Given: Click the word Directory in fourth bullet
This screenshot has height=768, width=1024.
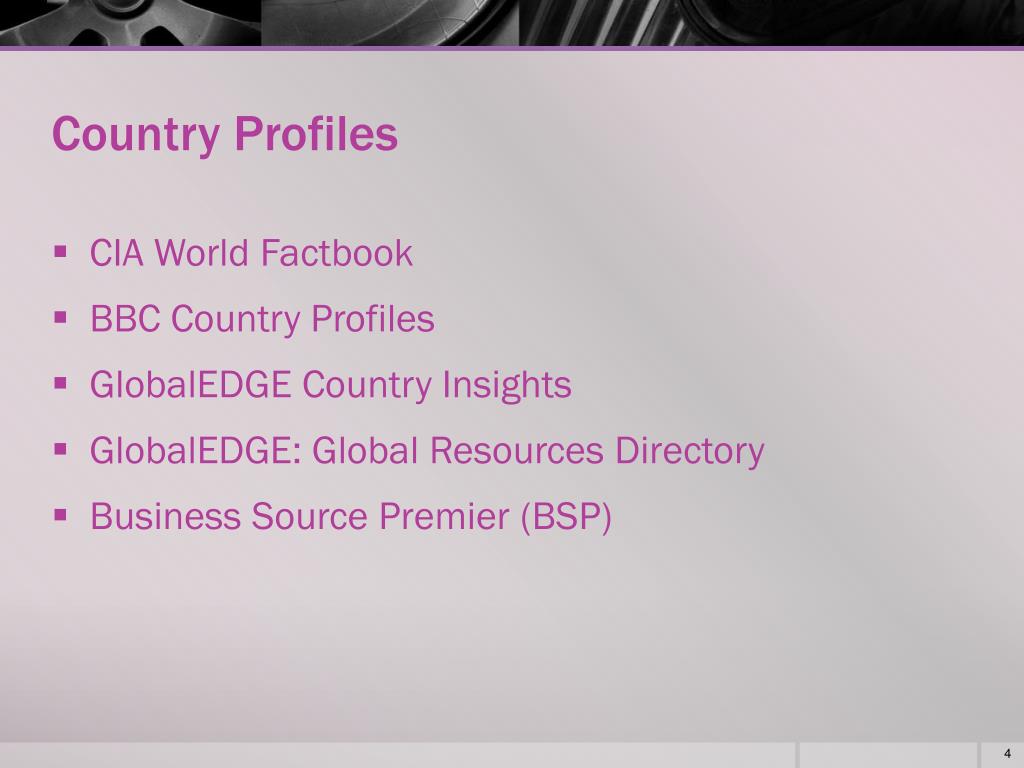Looking at the screenshot, I should pos(690,451).
